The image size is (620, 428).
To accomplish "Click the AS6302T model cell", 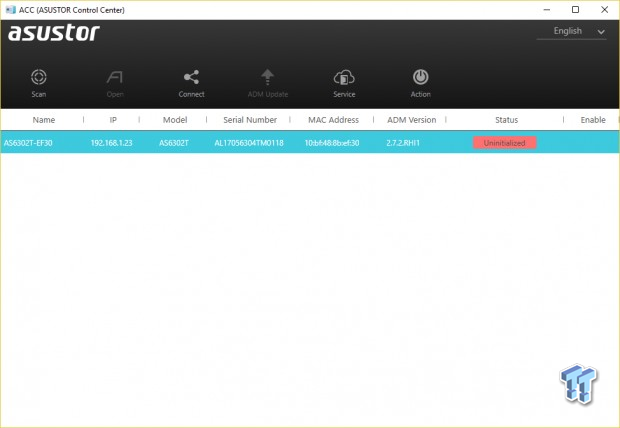I will coord(174,143).
